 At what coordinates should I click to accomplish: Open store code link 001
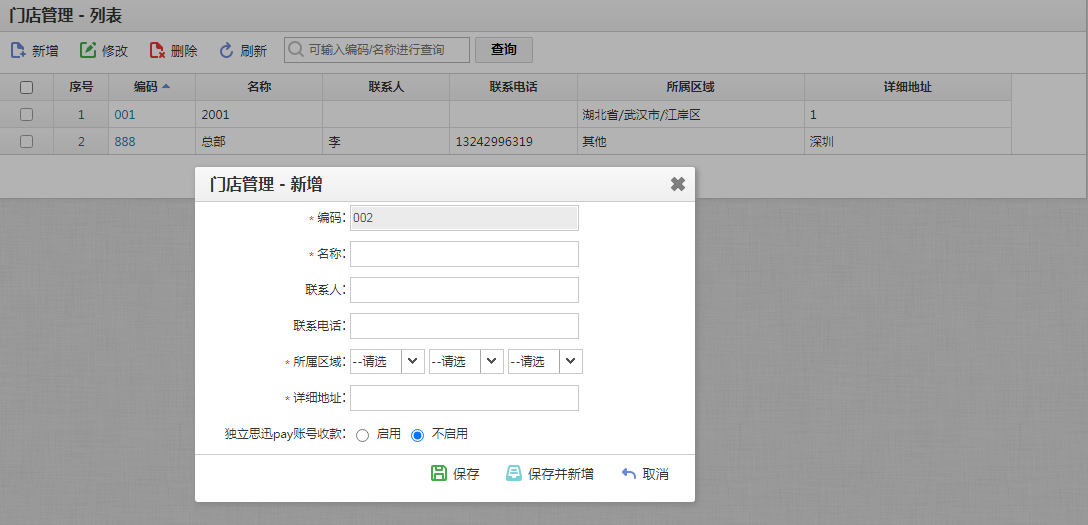125,114
